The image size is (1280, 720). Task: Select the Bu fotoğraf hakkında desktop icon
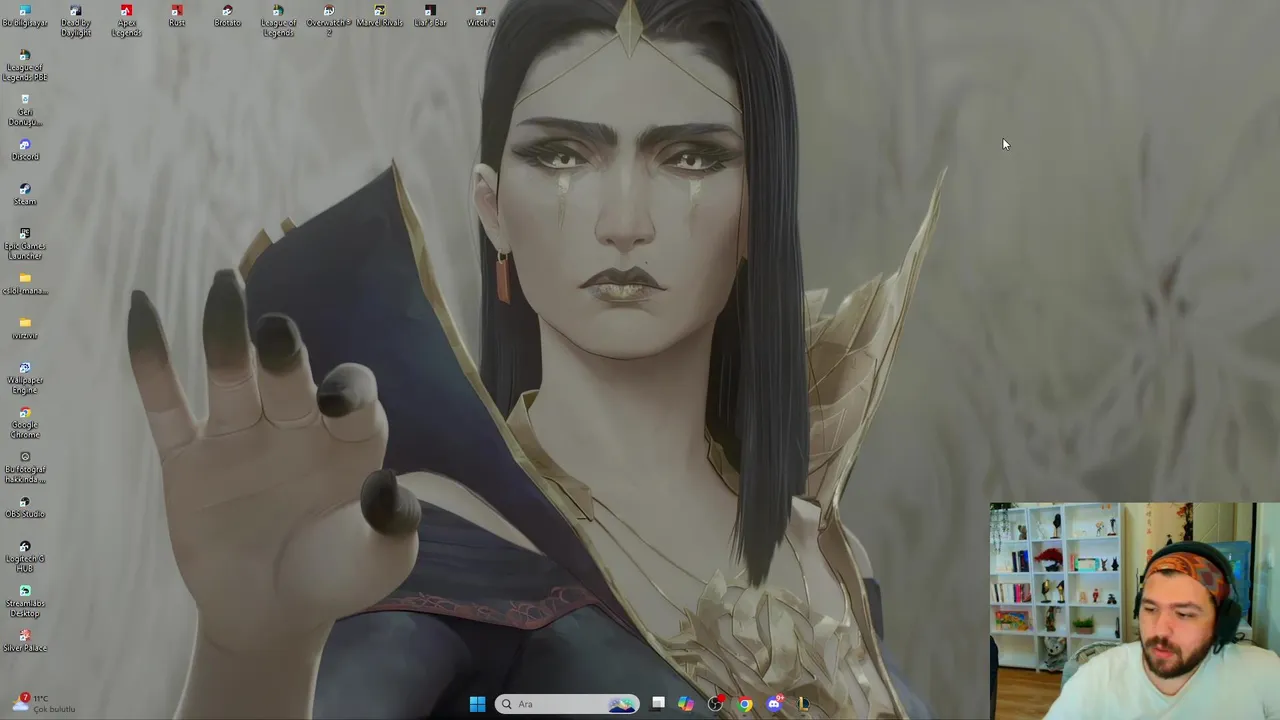click(25, 468)
